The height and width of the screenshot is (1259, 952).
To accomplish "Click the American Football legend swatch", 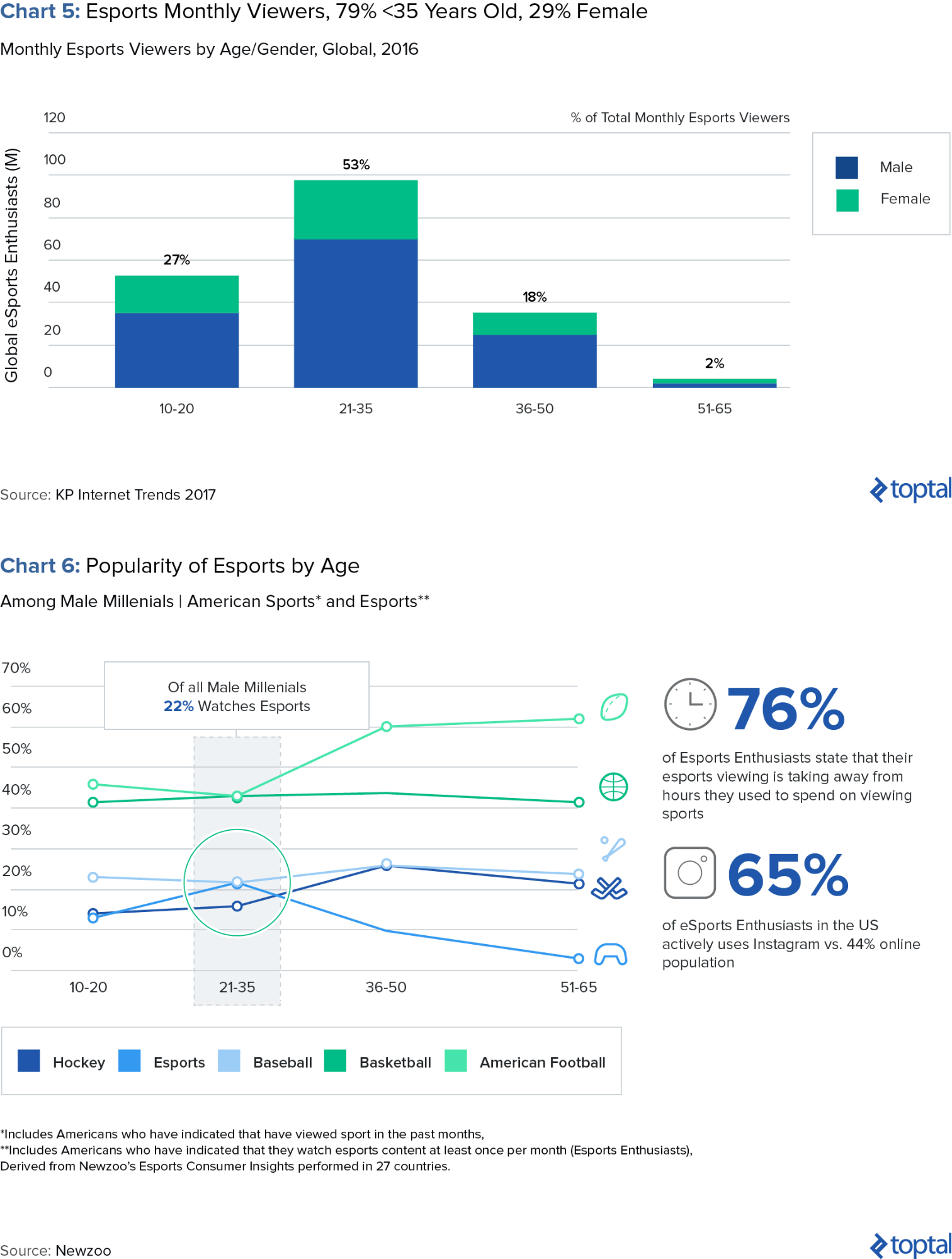I will pos(456,1061).
